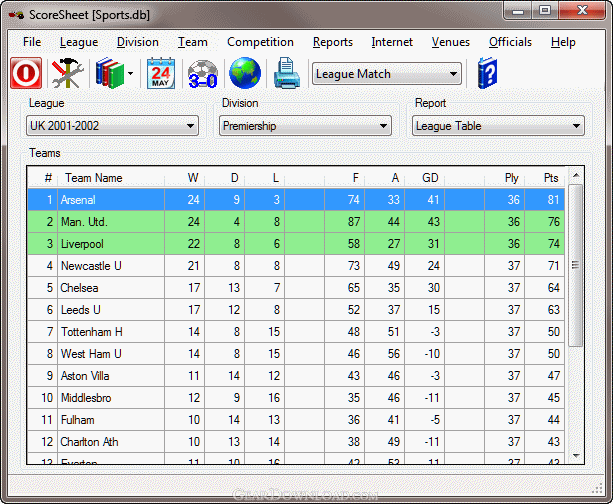This screenshot has width=613, height=504.
Task: Open the UK 2001-2002 league dropdown
Action: tap(112, 126)
